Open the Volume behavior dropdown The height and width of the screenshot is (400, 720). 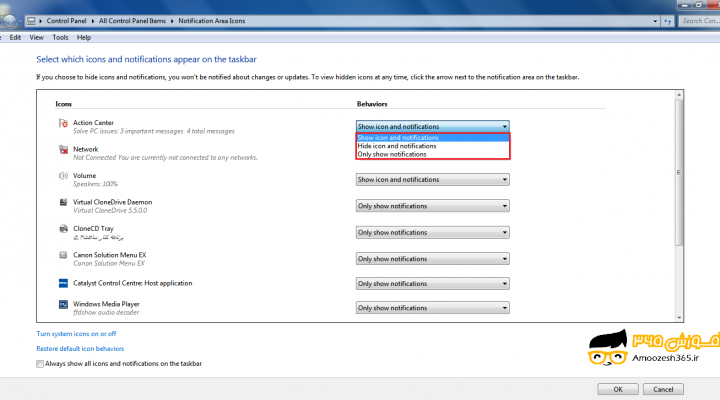click(x=433, y=180)
